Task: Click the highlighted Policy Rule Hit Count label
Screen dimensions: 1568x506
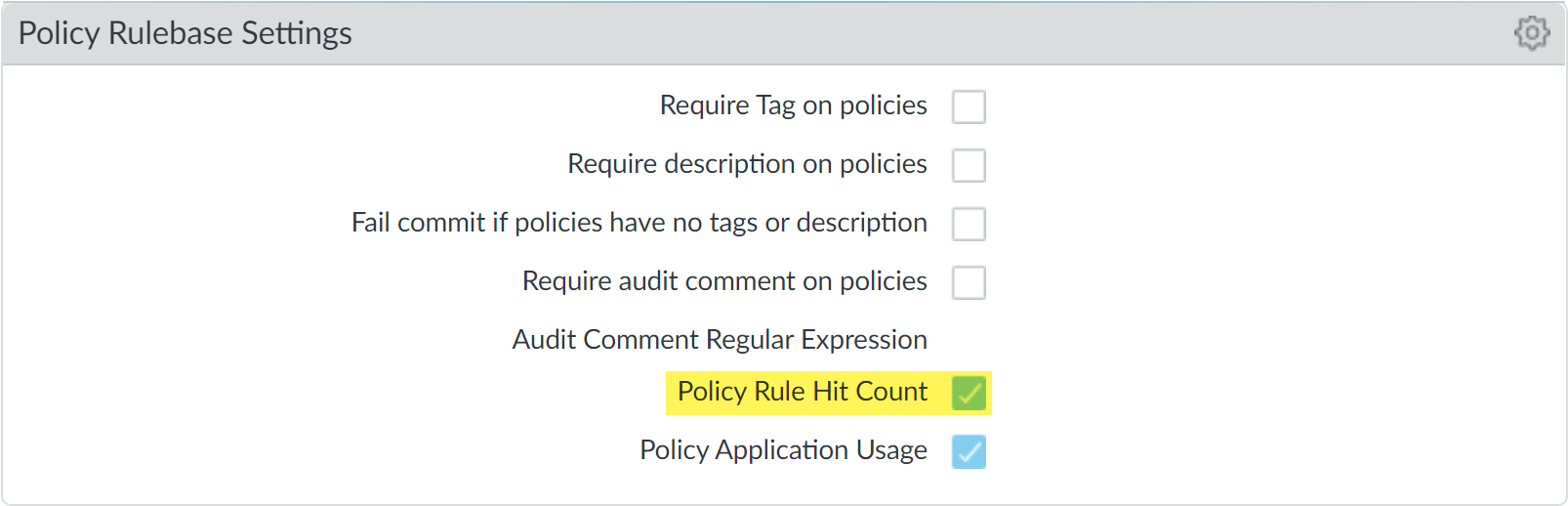Action: click(x=802, y=392)
